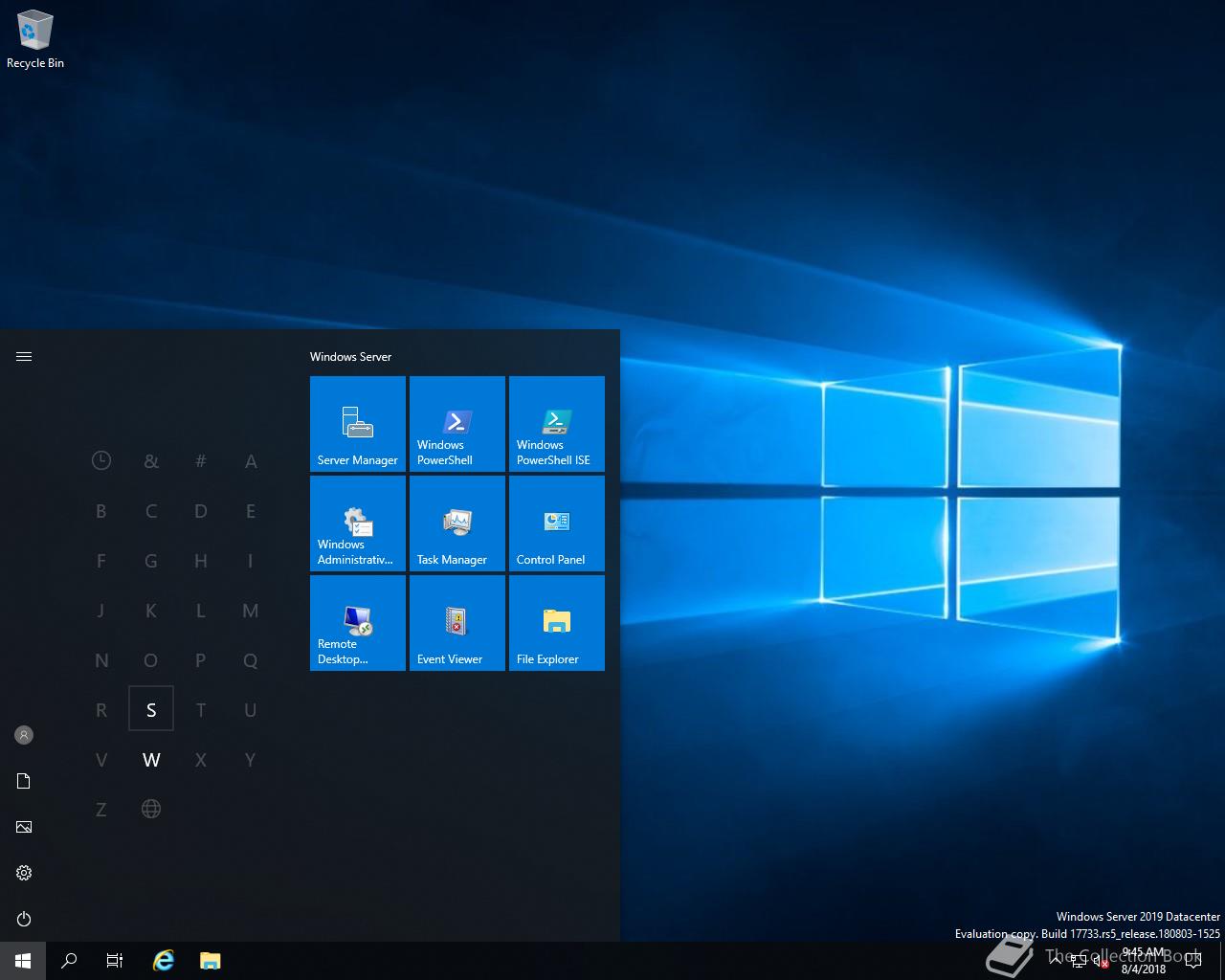Open Settings gear in Start menu
This screenshot has width=1225, height=980.
(24, 873)
